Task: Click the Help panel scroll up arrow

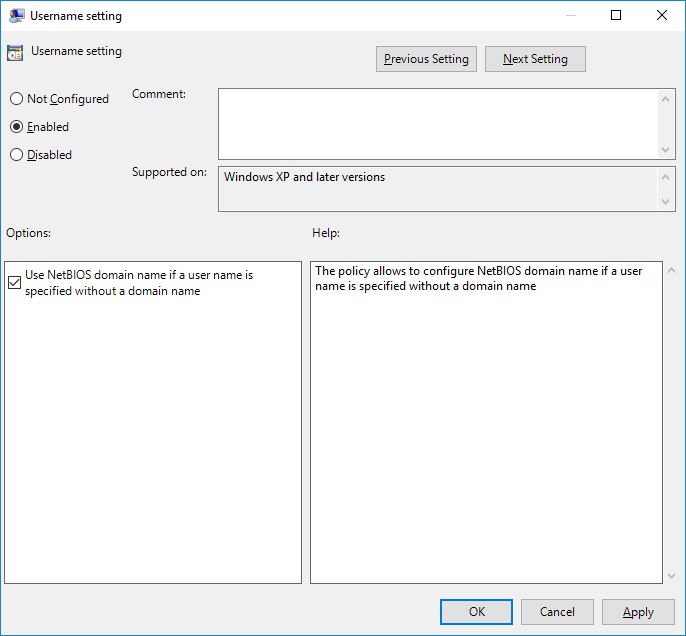Action: 670,271
